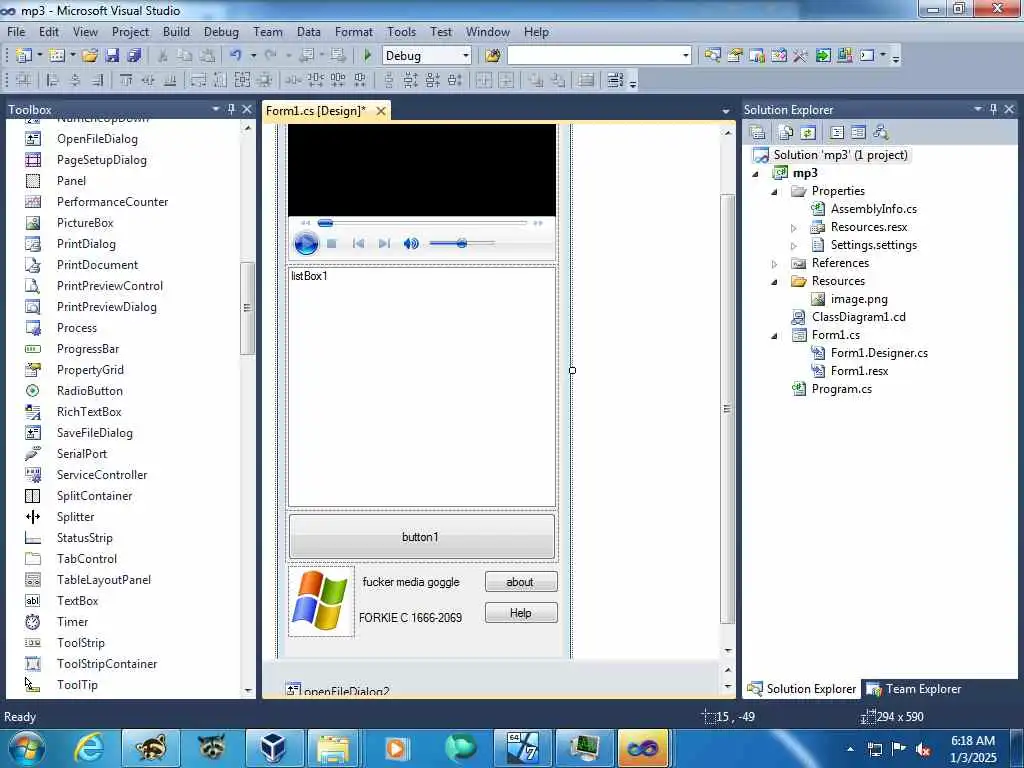
Task: Pick the TextBox control from Toolbox
Action: pyautogui.click(x=77, y=601)
